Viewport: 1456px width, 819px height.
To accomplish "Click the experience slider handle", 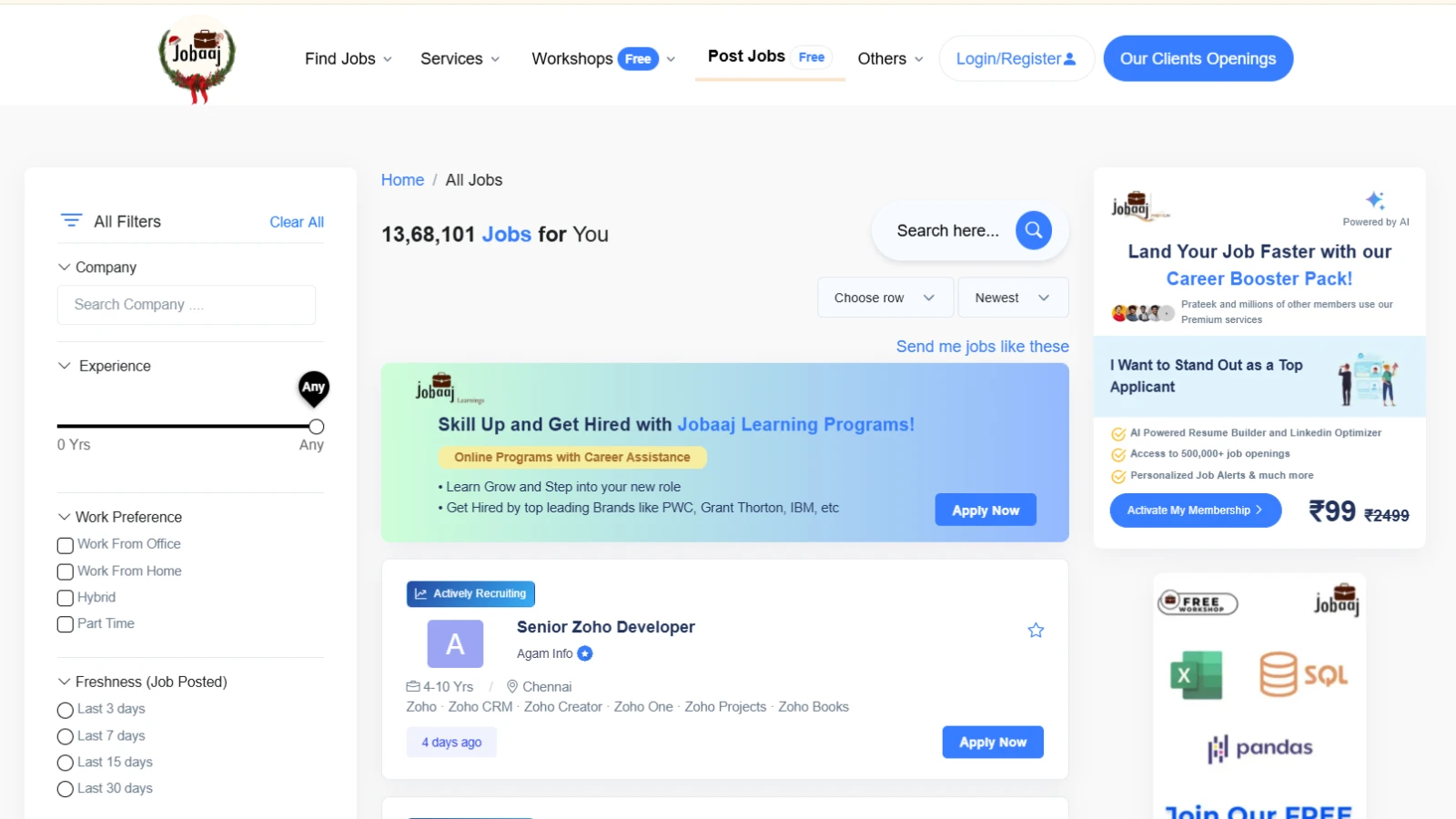I will [x=316, y=426].
